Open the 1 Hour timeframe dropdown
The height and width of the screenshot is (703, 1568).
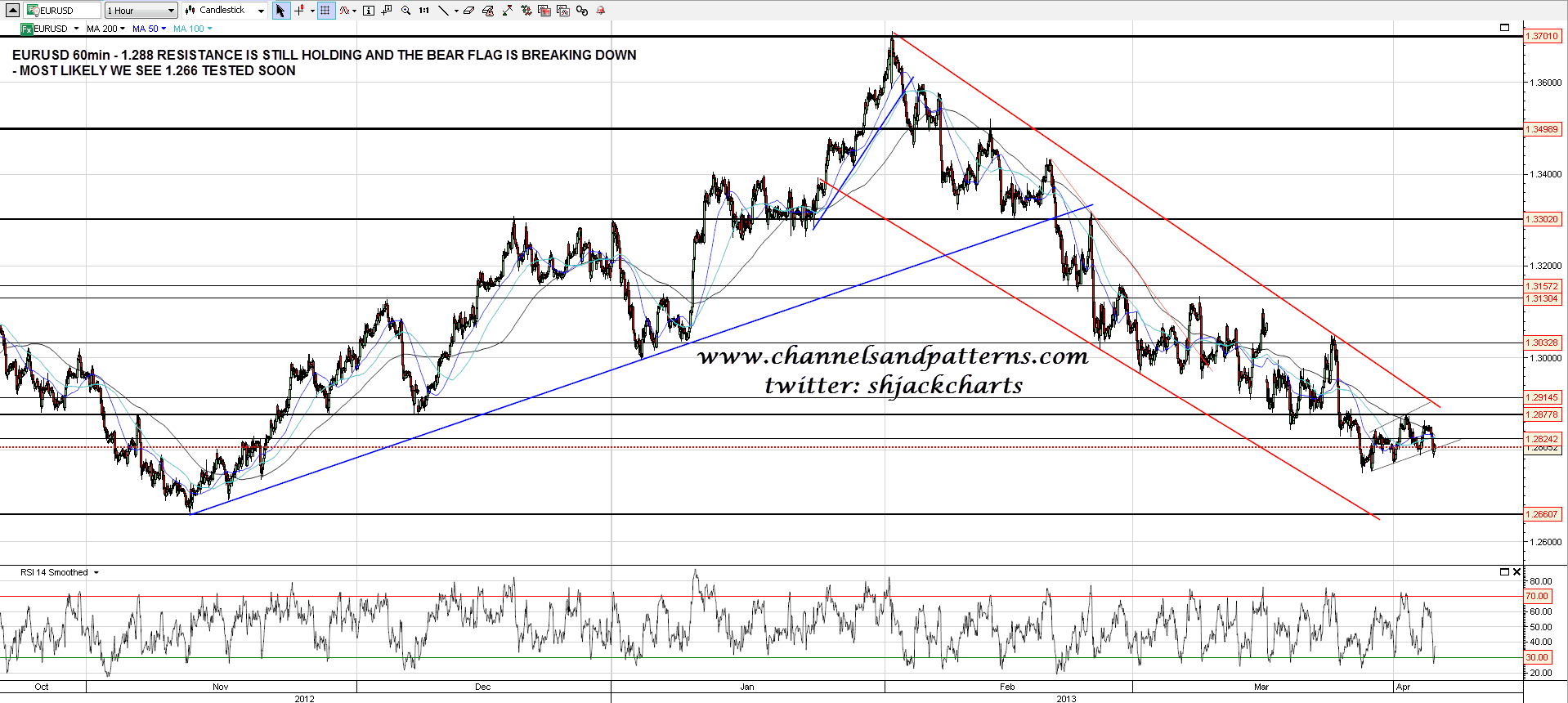pyautogui.click(x=141, y=11)
